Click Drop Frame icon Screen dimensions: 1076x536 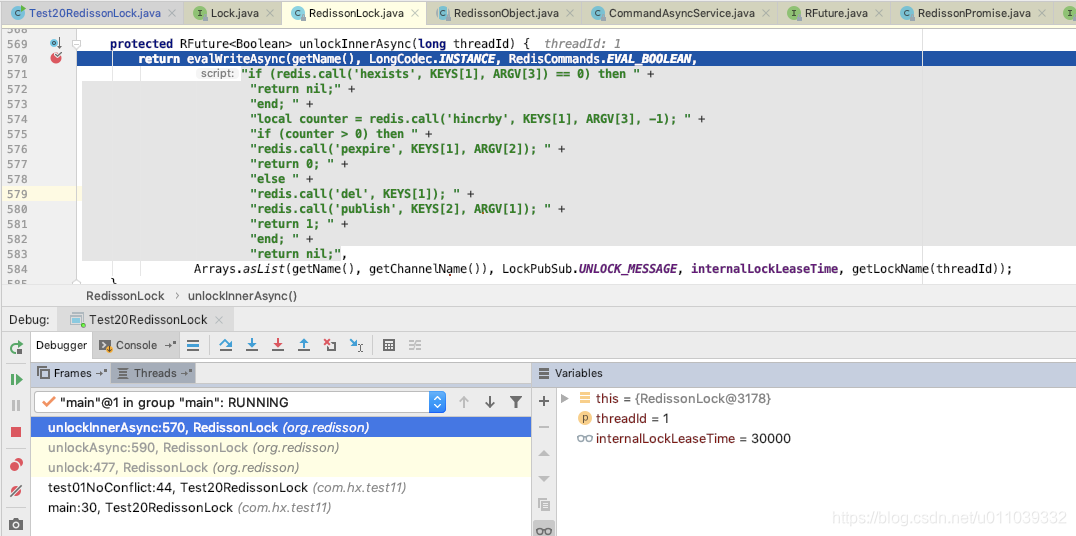(x=330, y=345)
